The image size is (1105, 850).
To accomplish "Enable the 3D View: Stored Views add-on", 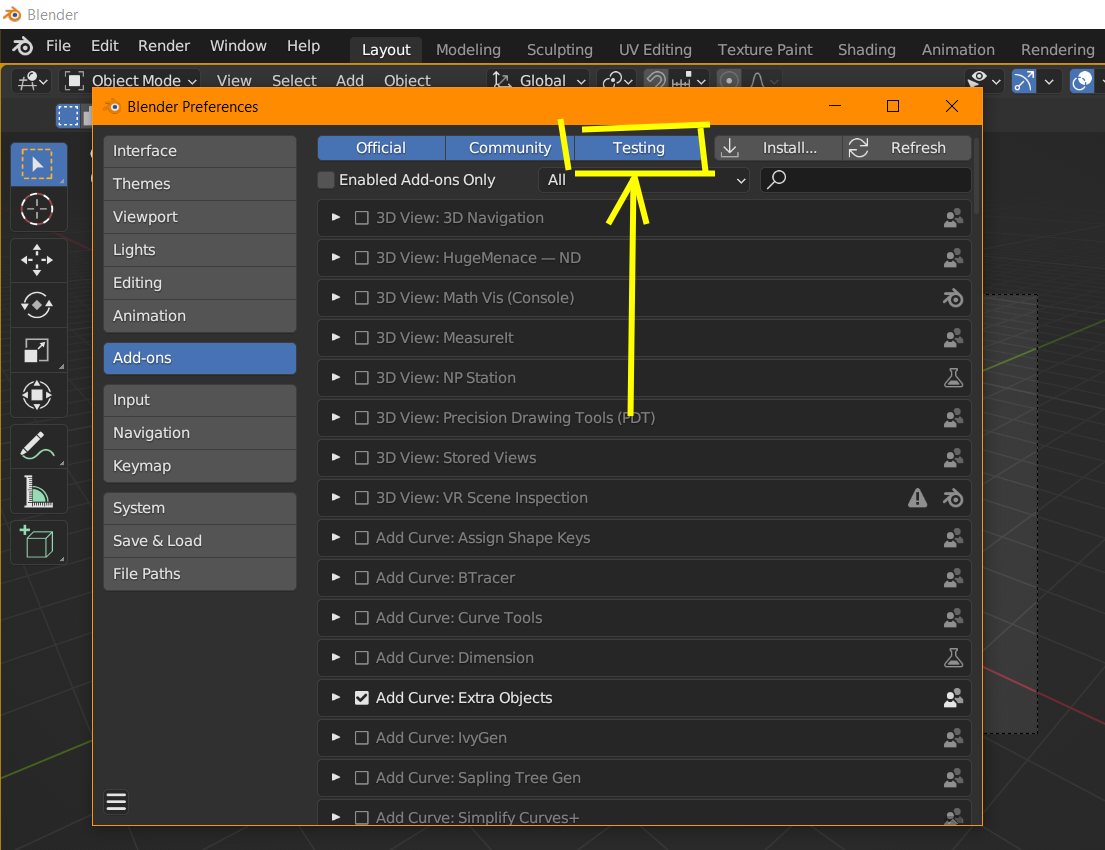I will tap(362, 458).
